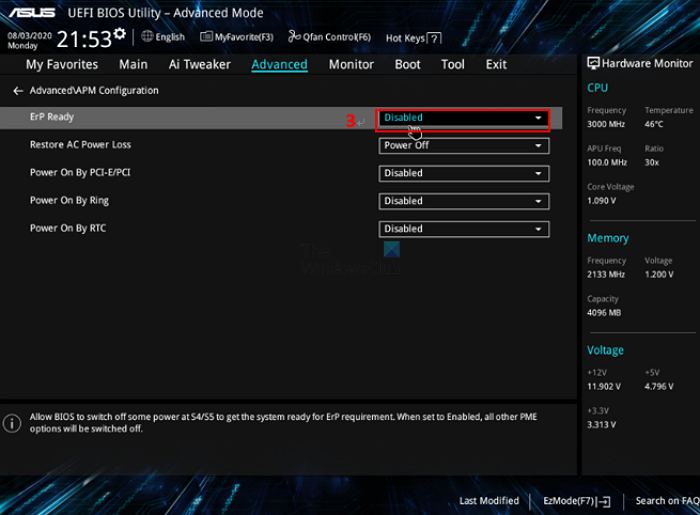Click the 21:53 clock time
700x515 pixels.
(x=84, y=39)
